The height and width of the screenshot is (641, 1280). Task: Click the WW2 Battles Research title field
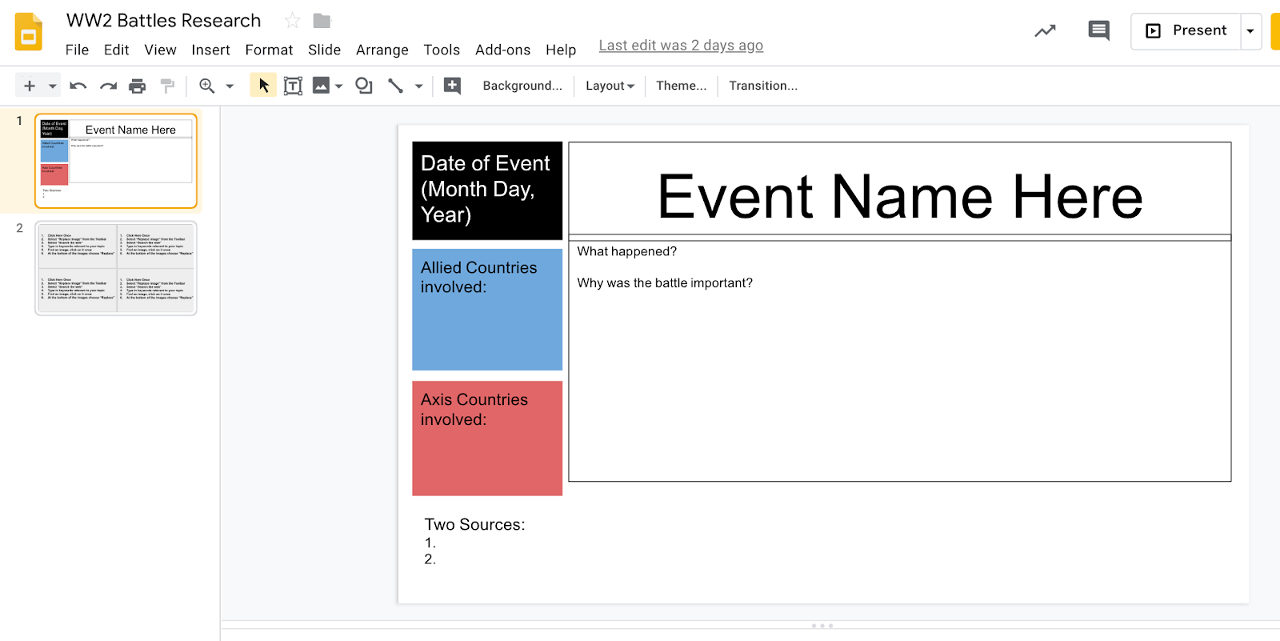[x=164, y=20]
